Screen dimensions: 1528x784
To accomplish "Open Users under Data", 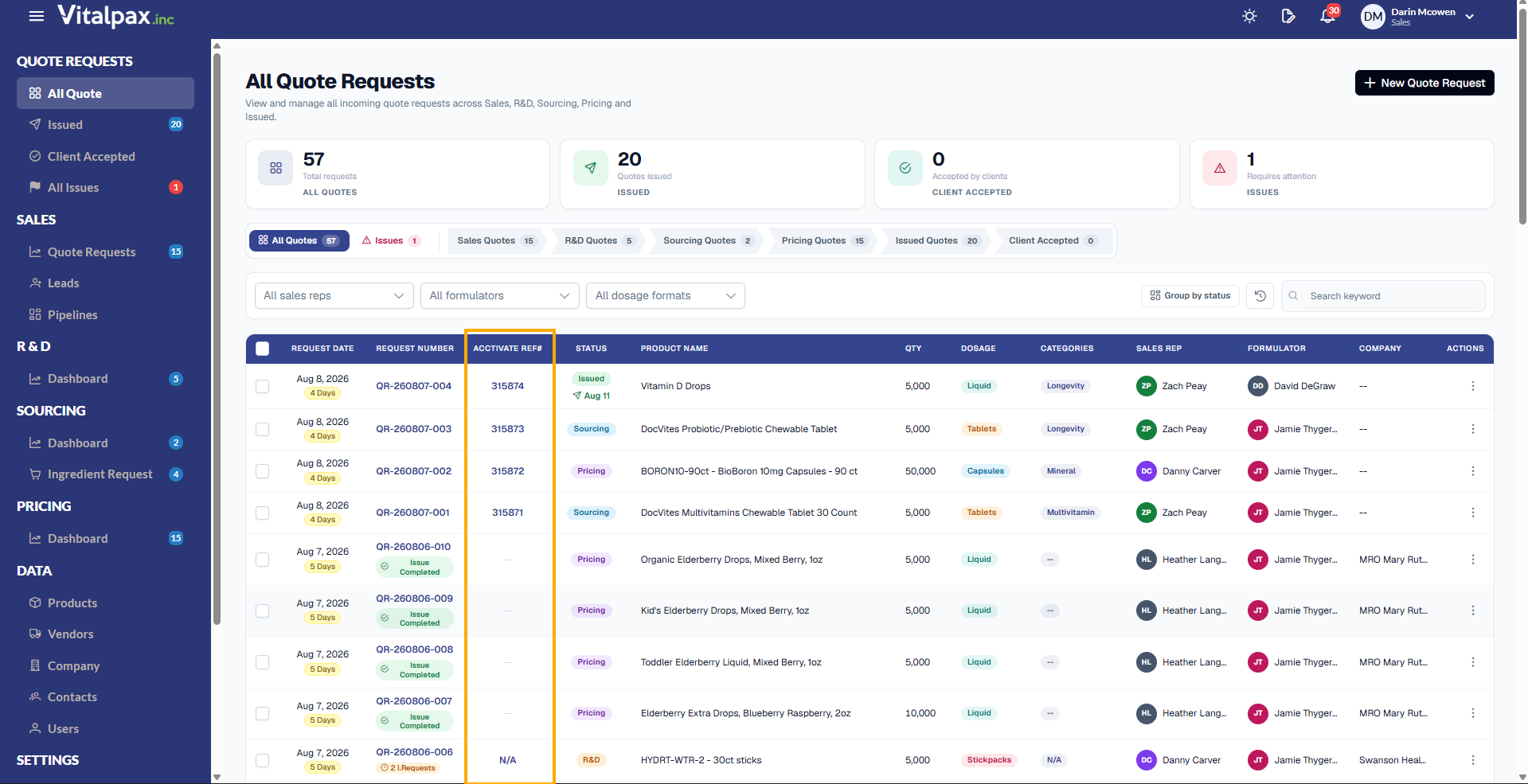I will click(x=105, y=729).
